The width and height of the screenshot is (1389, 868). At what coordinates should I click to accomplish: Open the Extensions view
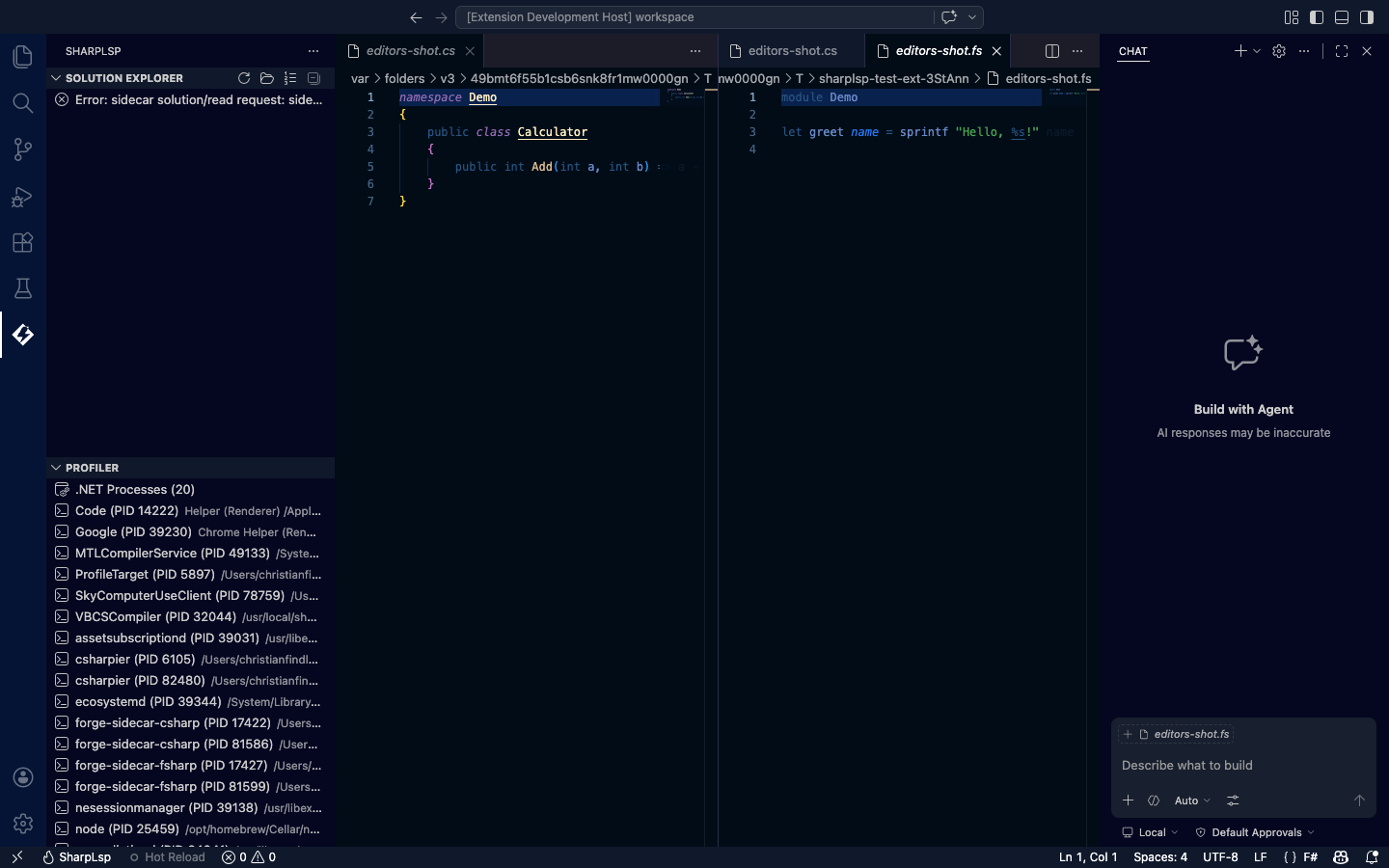point(23,242)
